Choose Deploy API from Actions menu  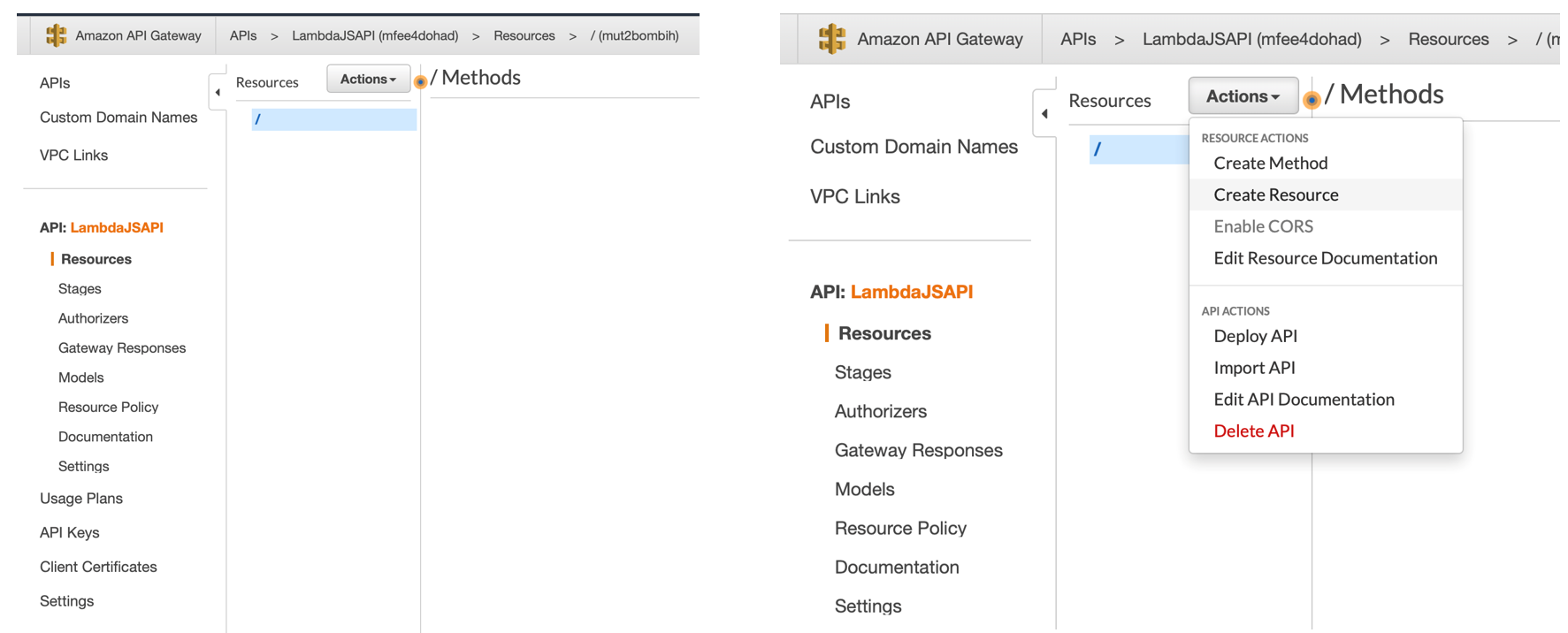[1255, 336]
